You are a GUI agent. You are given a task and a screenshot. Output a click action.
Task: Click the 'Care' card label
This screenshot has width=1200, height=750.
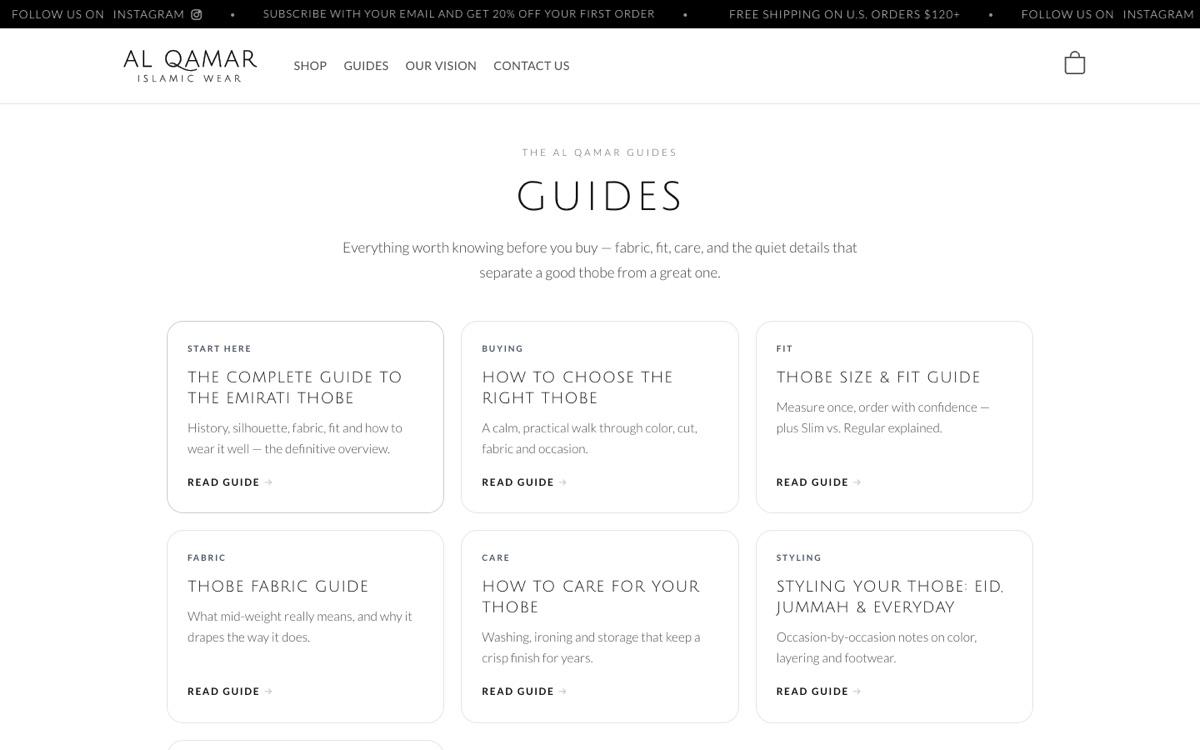coord(496,558)
